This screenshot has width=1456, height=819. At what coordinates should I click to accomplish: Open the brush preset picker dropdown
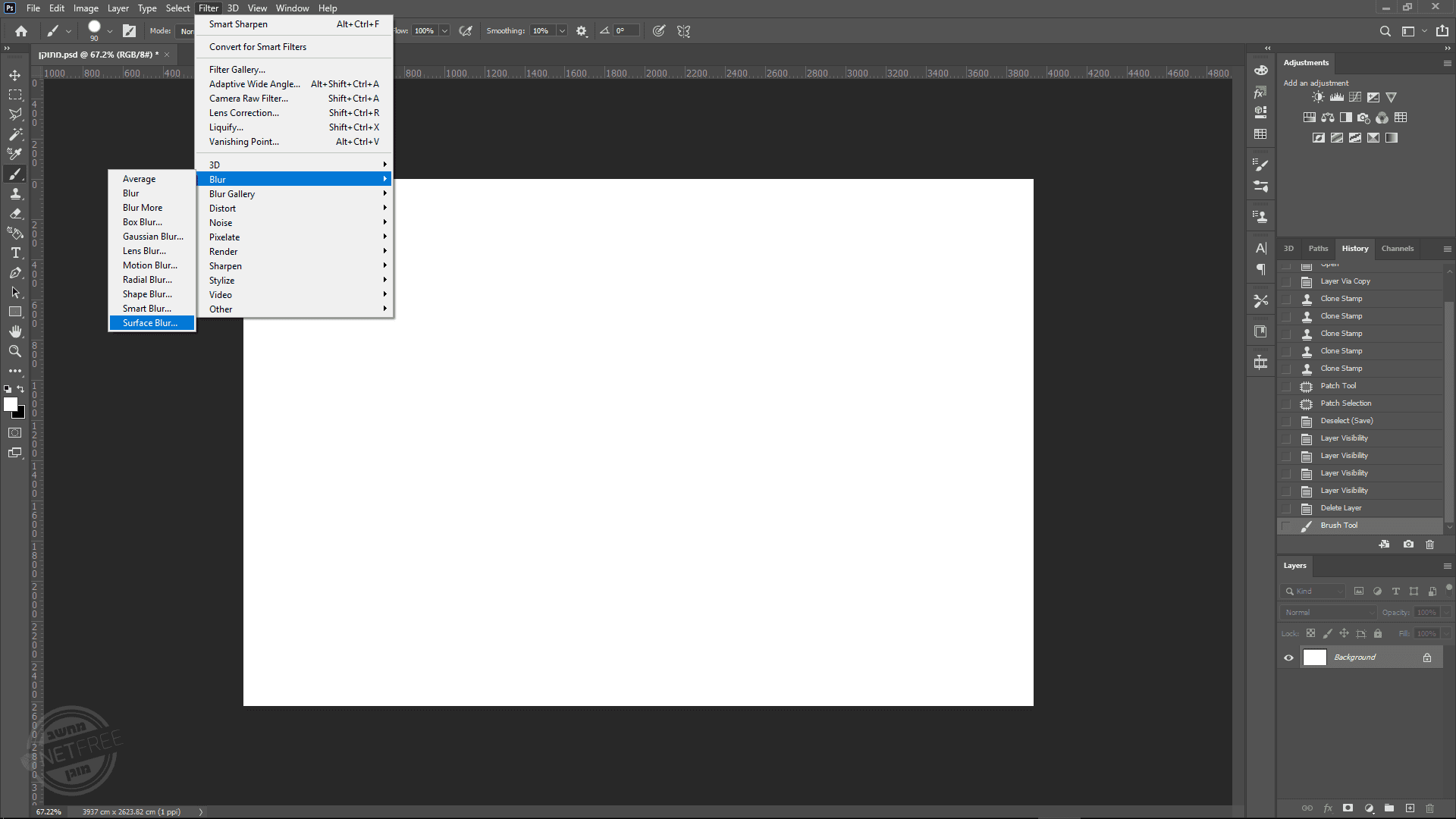click(x=109, y=31)
